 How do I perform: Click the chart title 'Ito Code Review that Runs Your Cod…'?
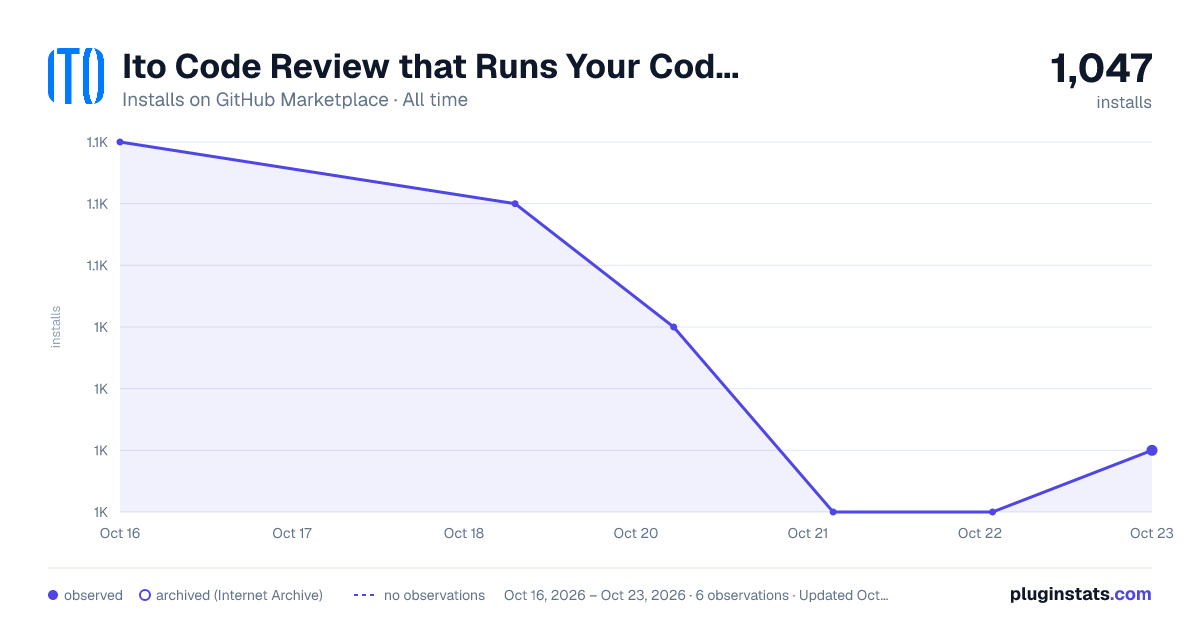(430, 67)
